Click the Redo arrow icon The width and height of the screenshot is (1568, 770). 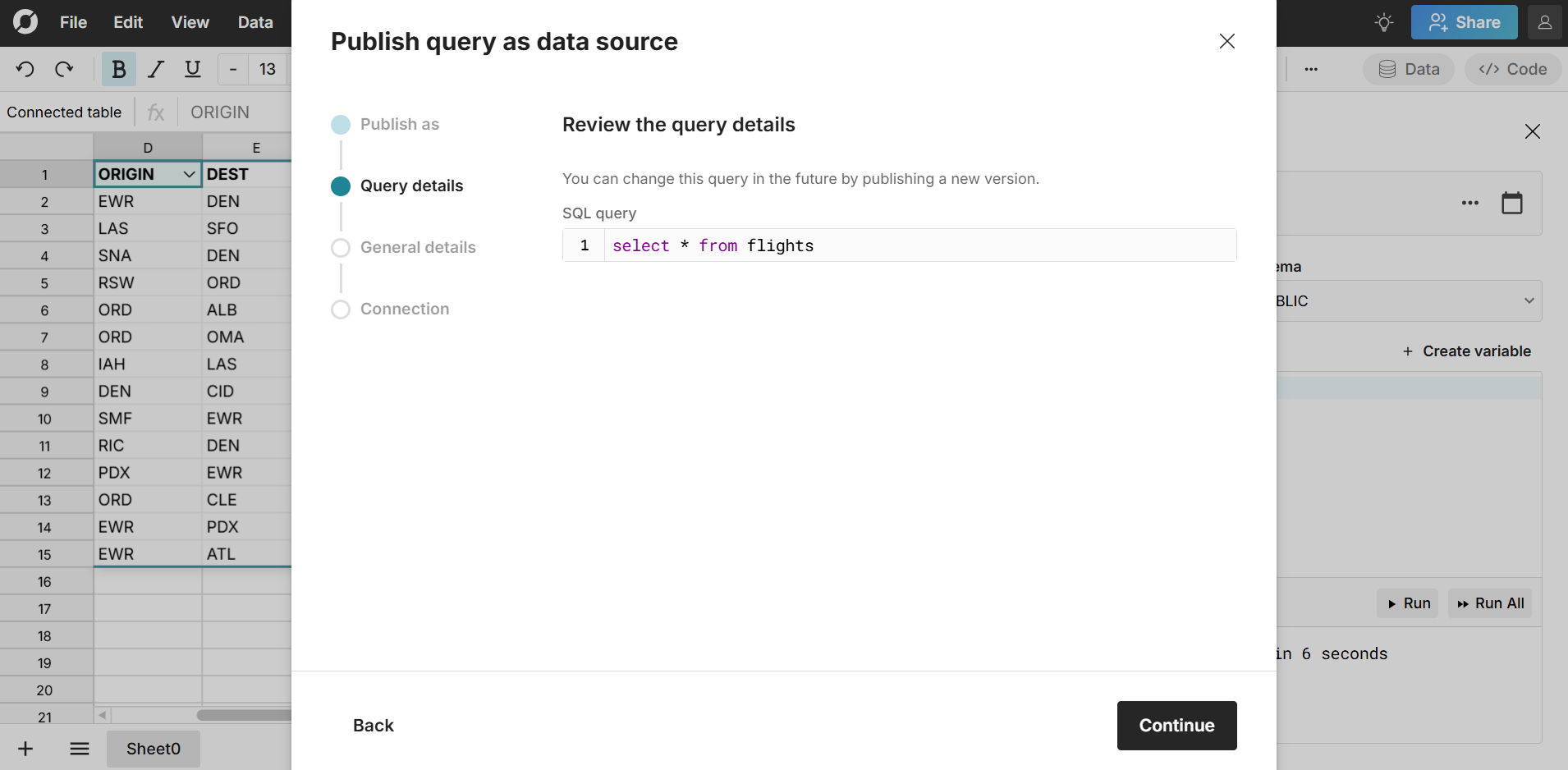click(x=64, y=69)
